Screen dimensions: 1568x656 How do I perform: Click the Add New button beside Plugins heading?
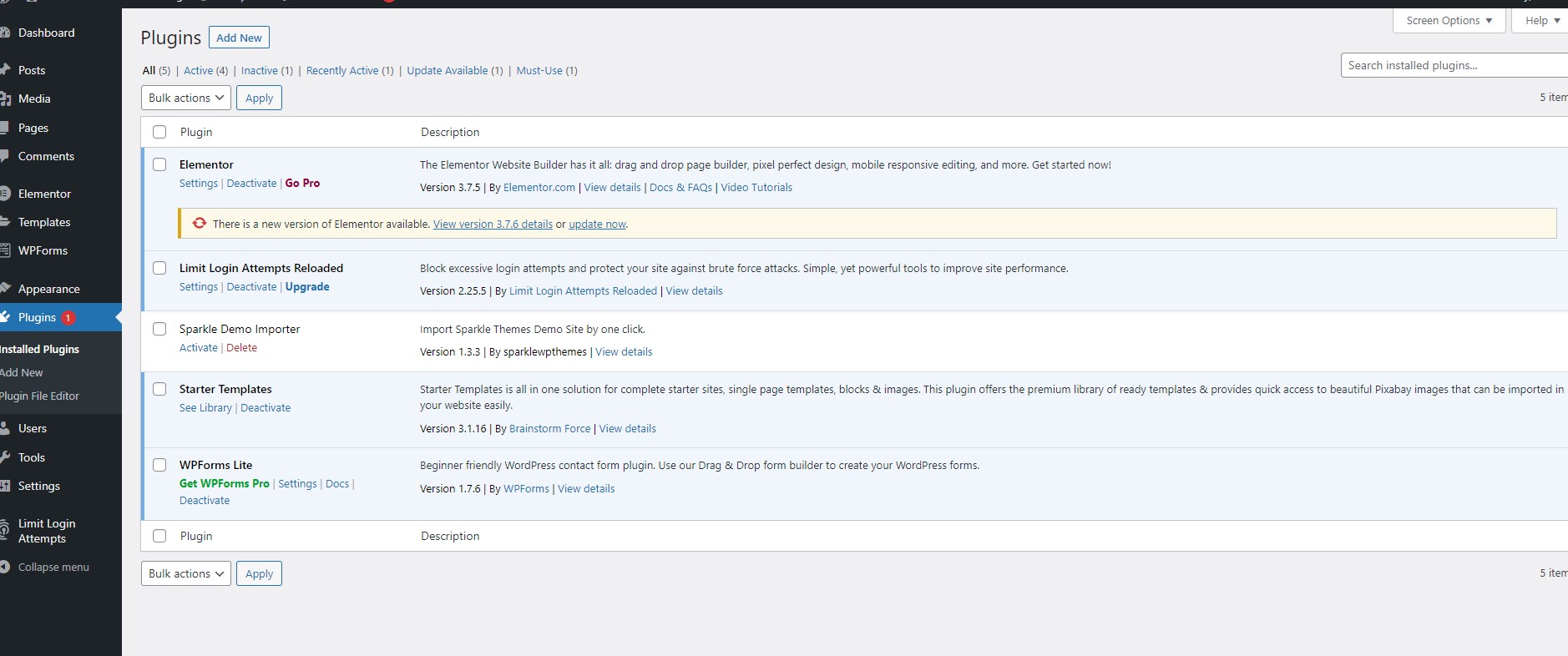coord(239,38)
